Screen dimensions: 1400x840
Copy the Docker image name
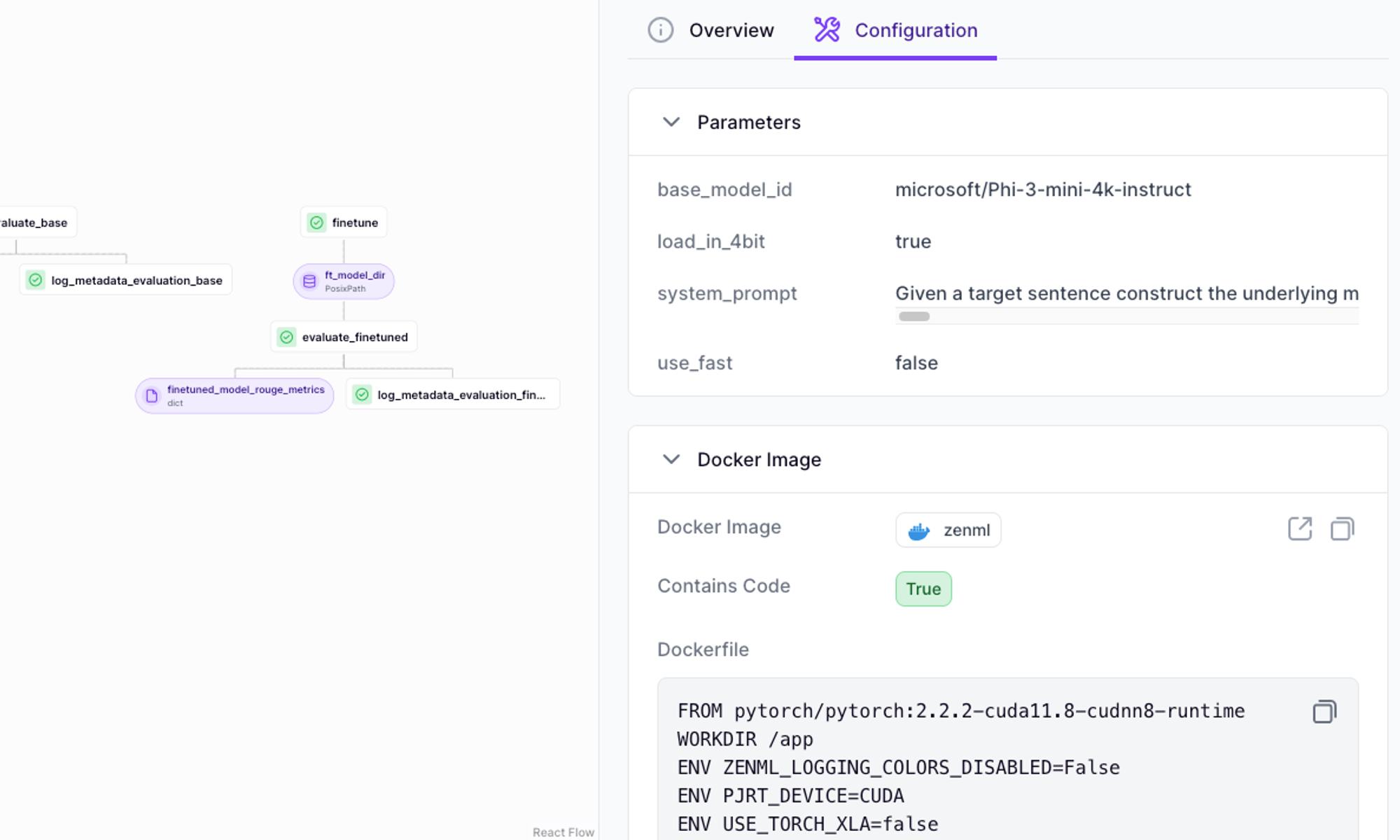(x=1342, y=529)
